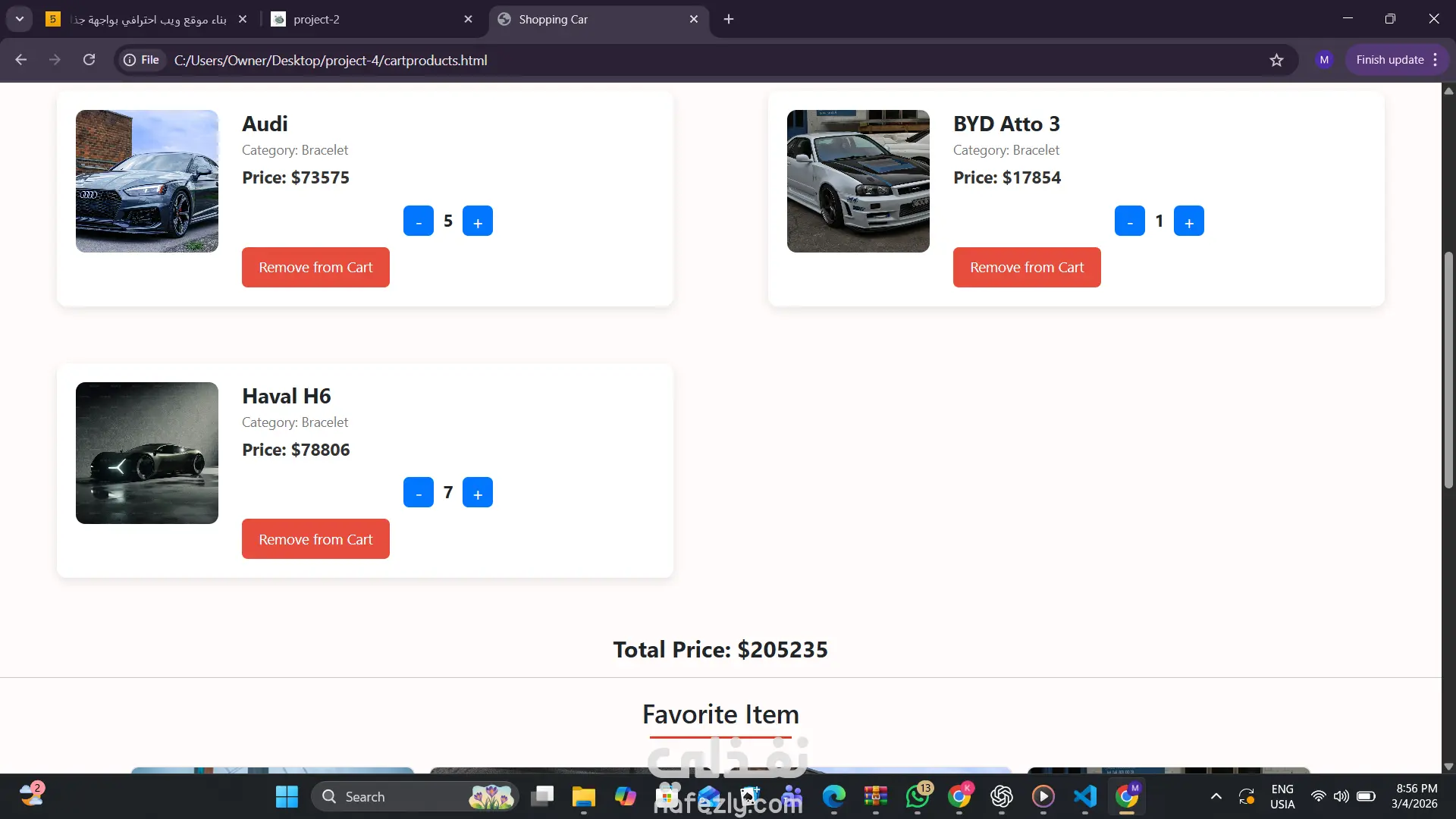Increase Audi quantity with plus button

pos(478,221)
